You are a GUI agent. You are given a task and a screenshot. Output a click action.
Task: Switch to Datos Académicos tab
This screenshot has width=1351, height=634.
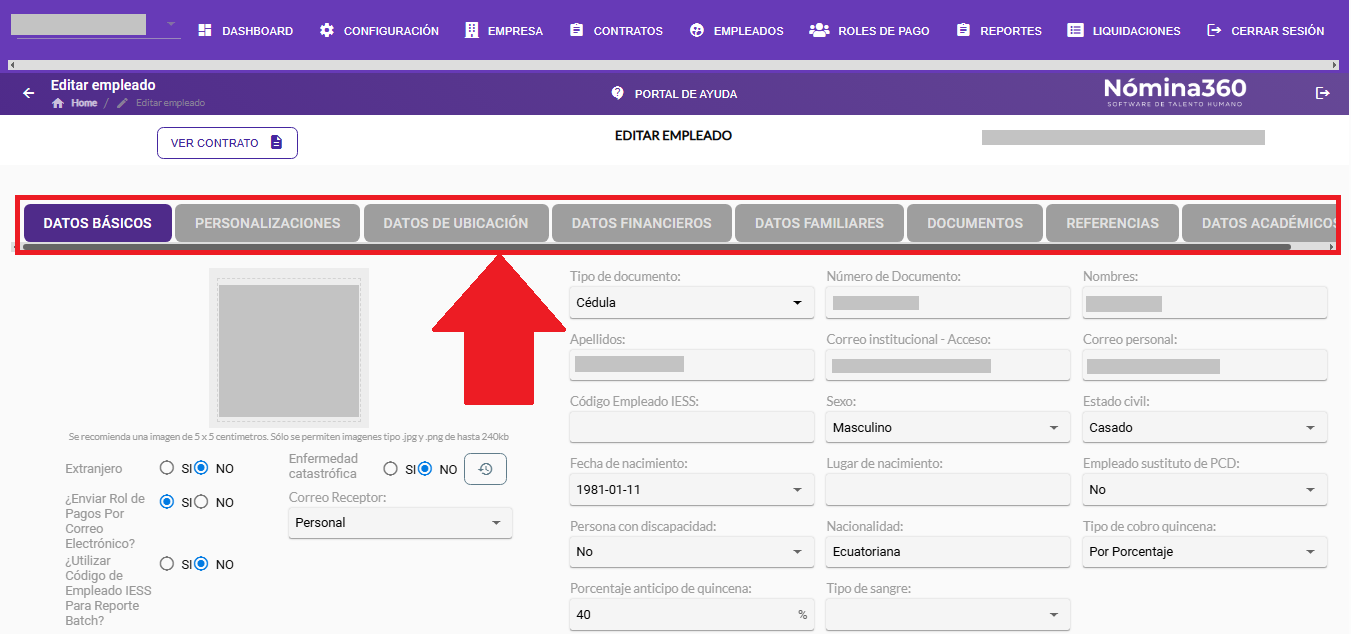(x=1260, y=223)
